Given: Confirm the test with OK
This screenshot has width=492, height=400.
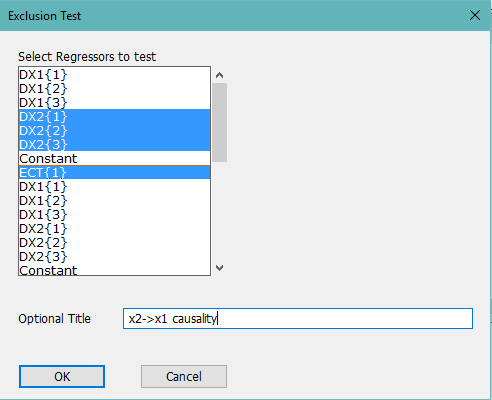Looking at the screenshot, I should pyautogui.click(x=62, y=377).
